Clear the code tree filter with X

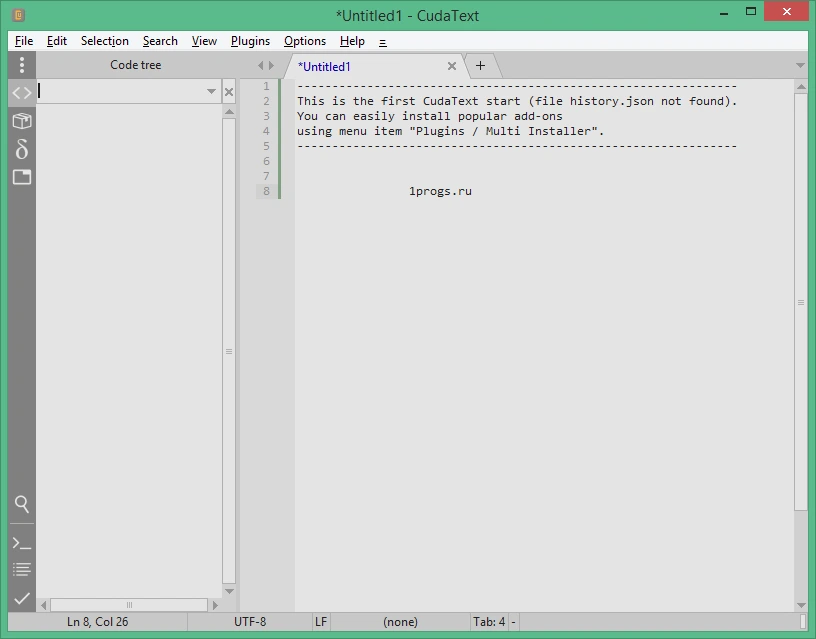coord(228,92)
